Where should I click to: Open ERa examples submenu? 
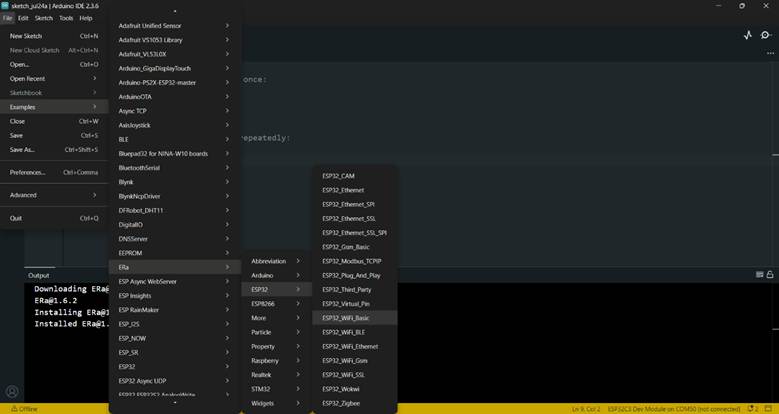pyautogui.click(x=175, y=267)
